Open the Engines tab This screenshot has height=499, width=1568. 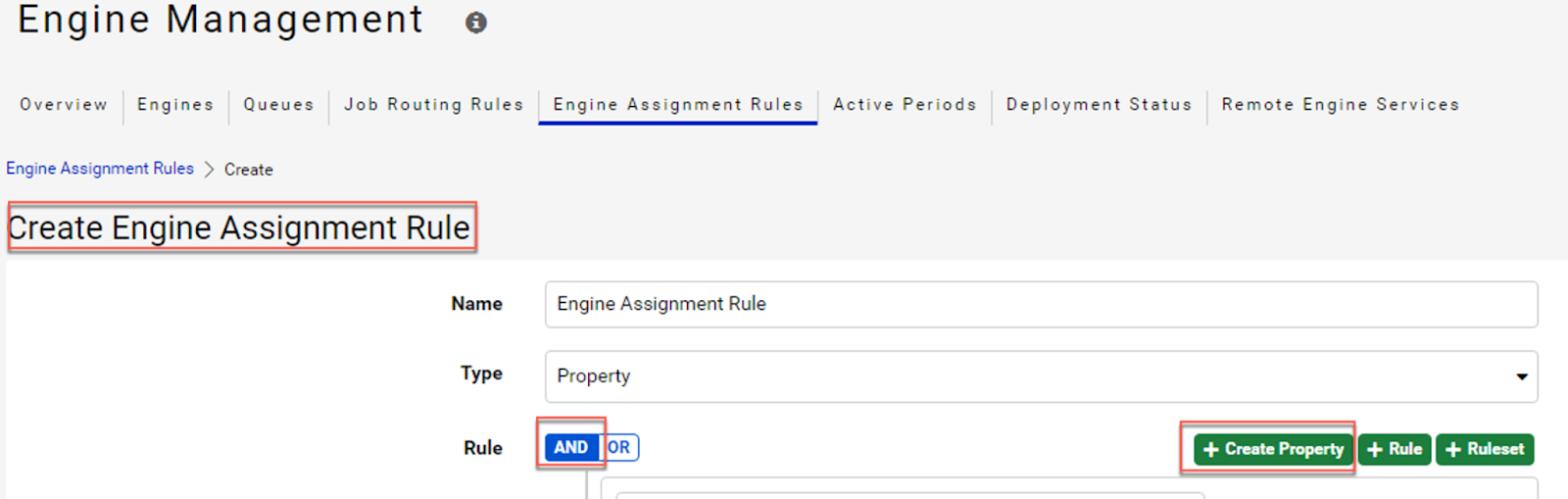tap(175, 105)
